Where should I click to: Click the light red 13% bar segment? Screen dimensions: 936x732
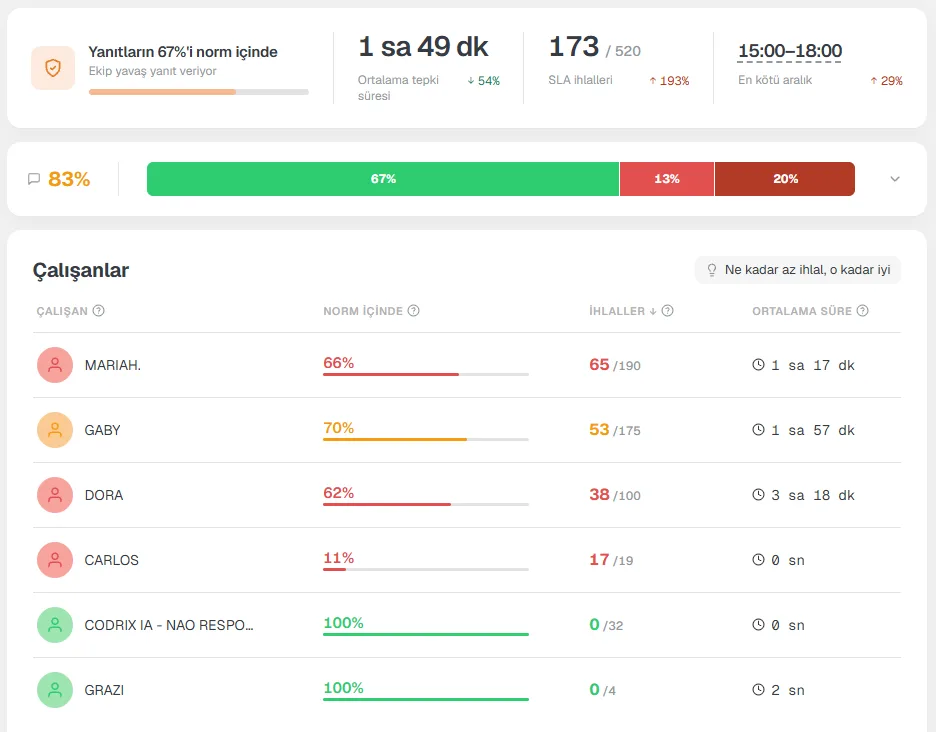pyautogui.click(x=667, y=179)
